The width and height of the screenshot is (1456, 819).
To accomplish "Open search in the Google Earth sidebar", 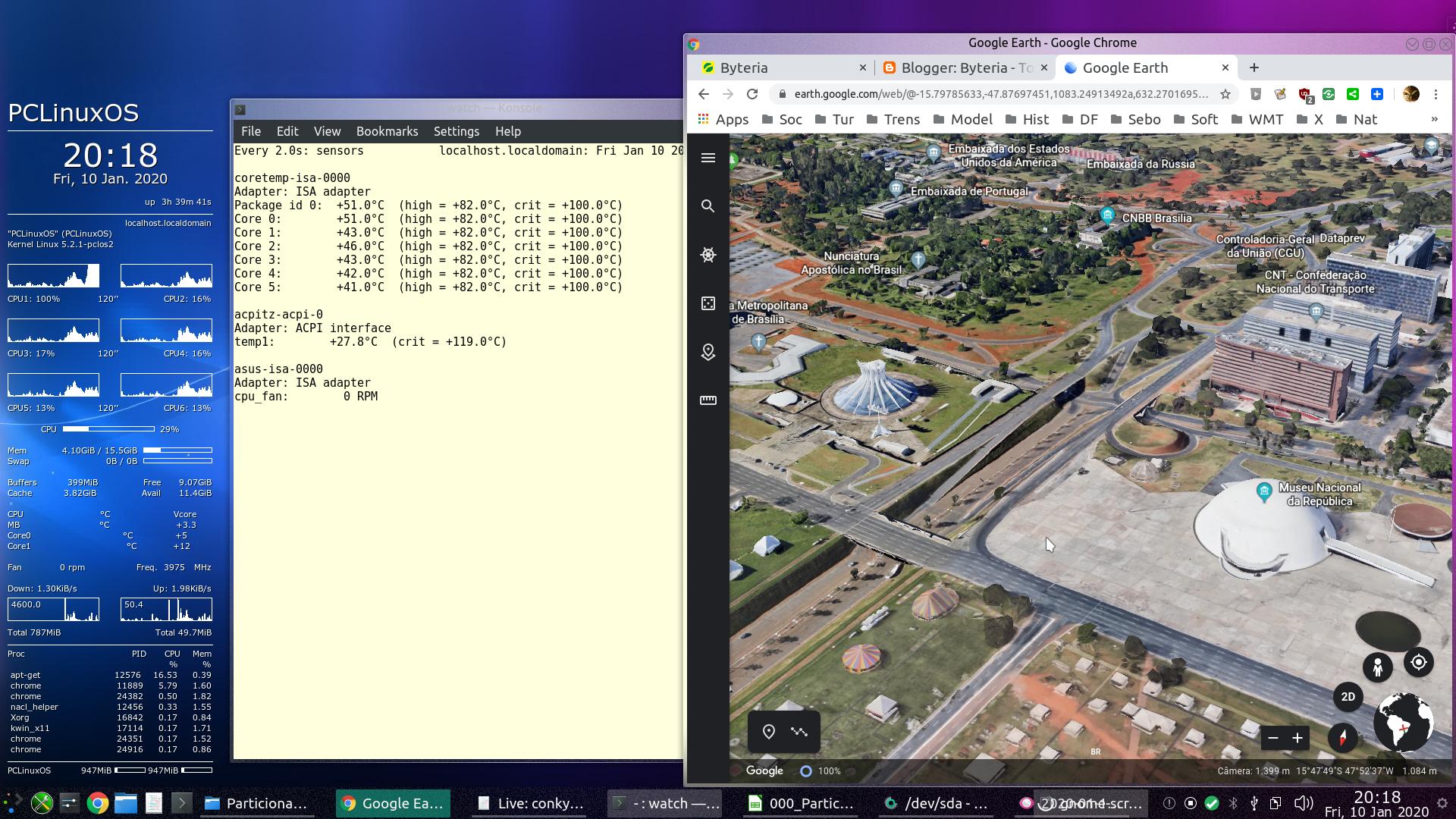I will pyautogui.click(x=708, y=206).
